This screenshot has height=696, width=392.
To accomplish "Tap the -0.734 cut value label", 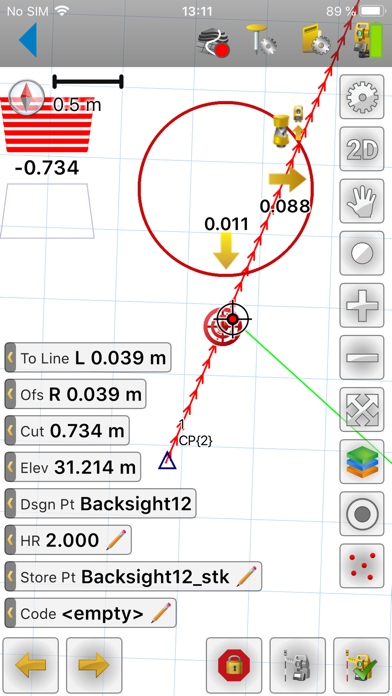I will point(47,168).
